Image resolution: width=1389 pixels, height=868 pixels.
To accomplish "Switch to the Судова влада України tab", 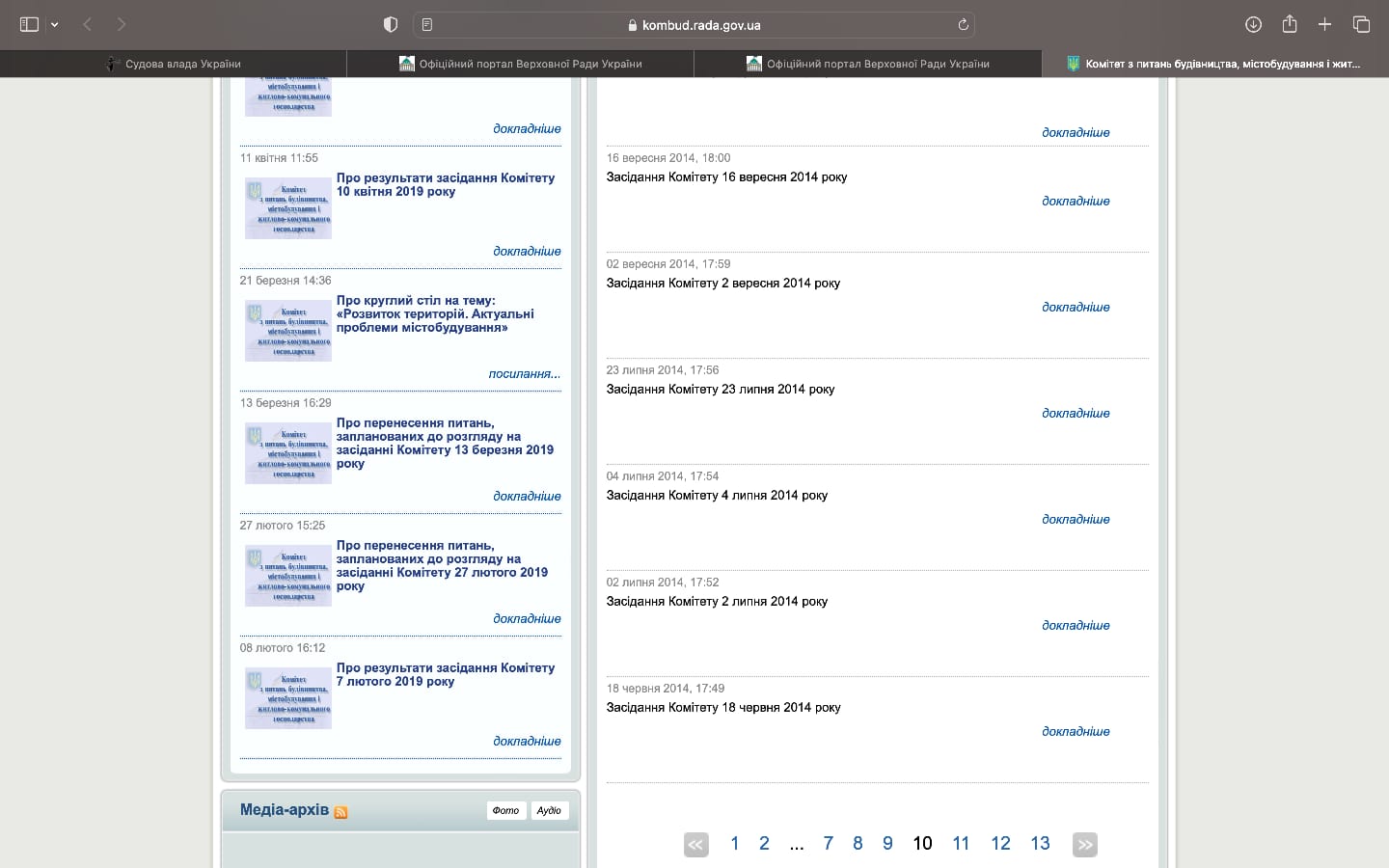I will click(x=174, y=64).
